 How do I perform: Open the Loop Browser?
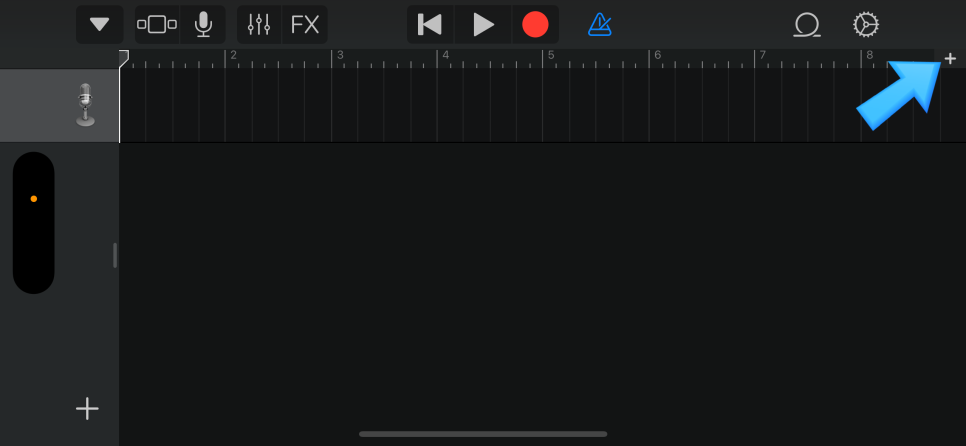[806, 25]
